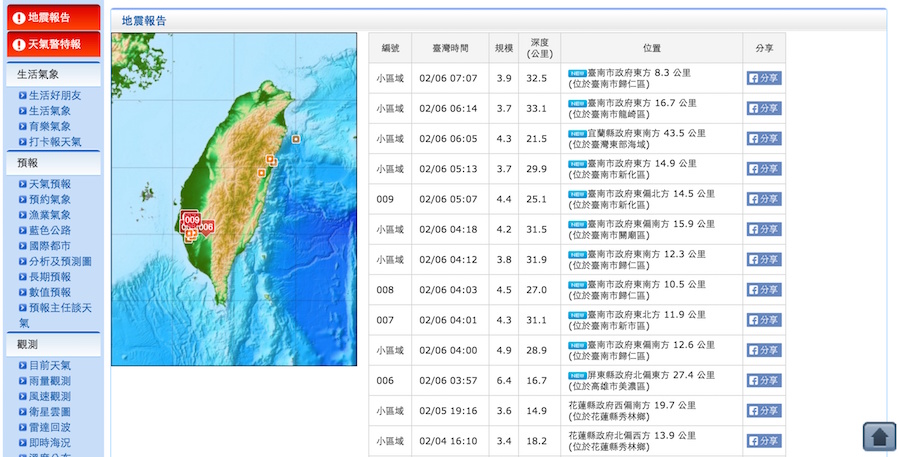
Task: Click the 位置 column header
Action: click(652, 48)
